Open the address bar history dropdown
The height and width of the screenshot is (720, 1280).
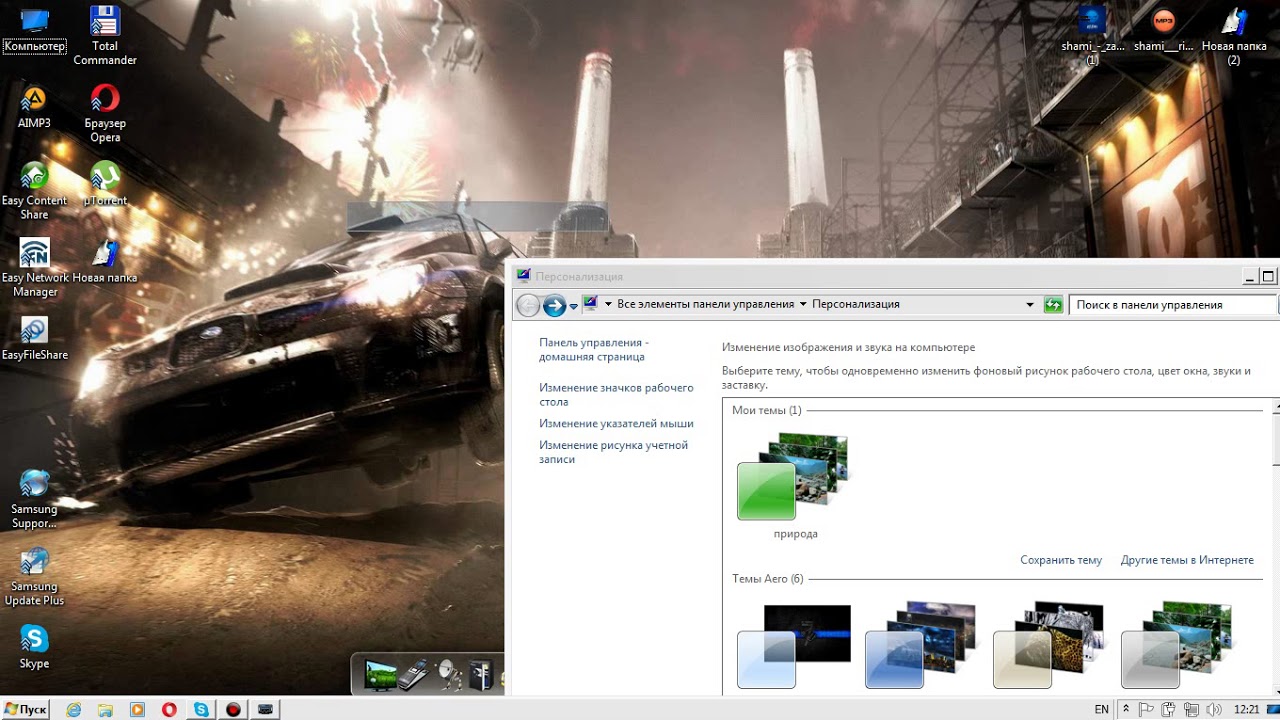click(1030, 305)
